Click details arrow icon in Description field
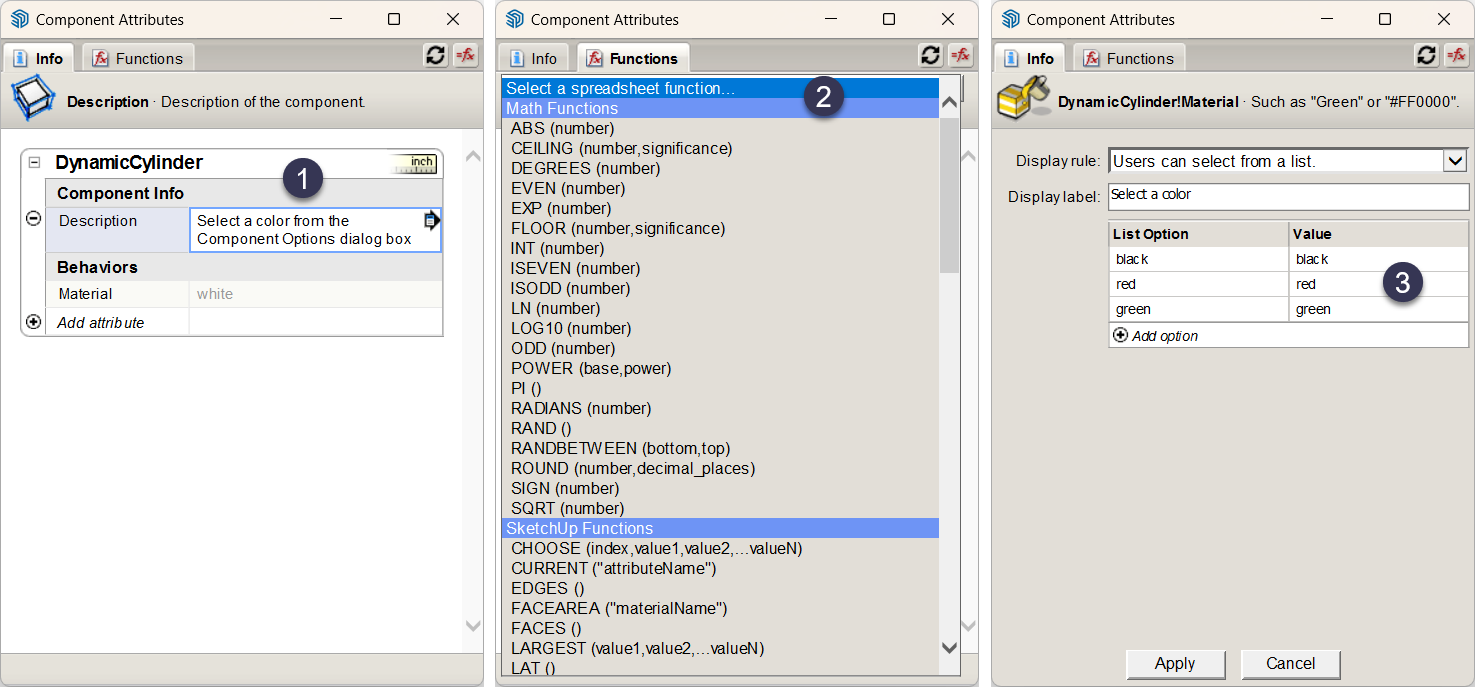Viewport: 1475px width, 687px height. pos(431,221)
